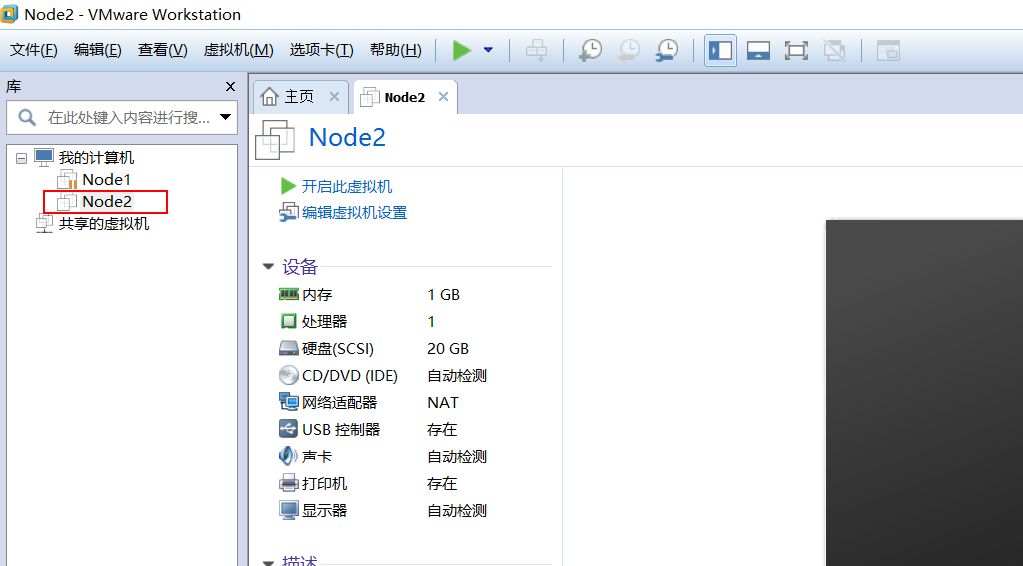Take a snapshot of this virtual machine
This screenshot has width=1023, height=566.
coord(591,50)
